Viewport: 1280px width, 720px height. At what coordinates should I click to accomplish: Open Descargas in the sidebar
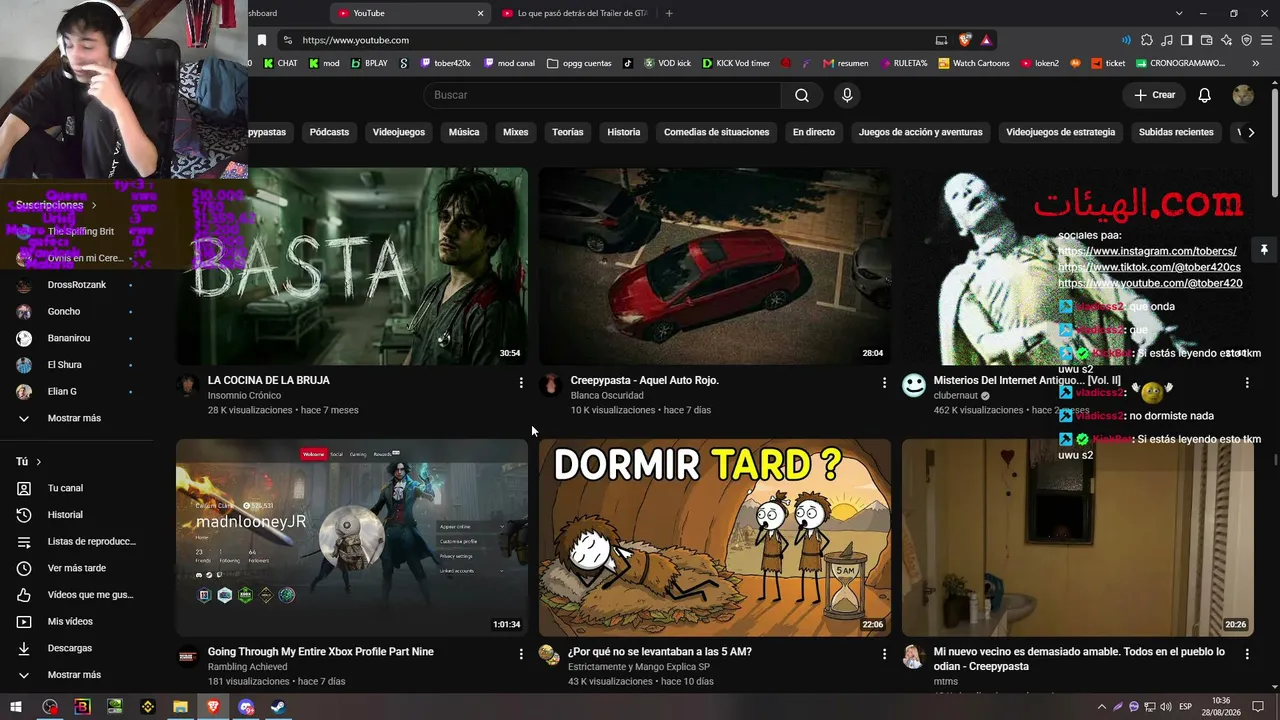click(x=70, y=648)
